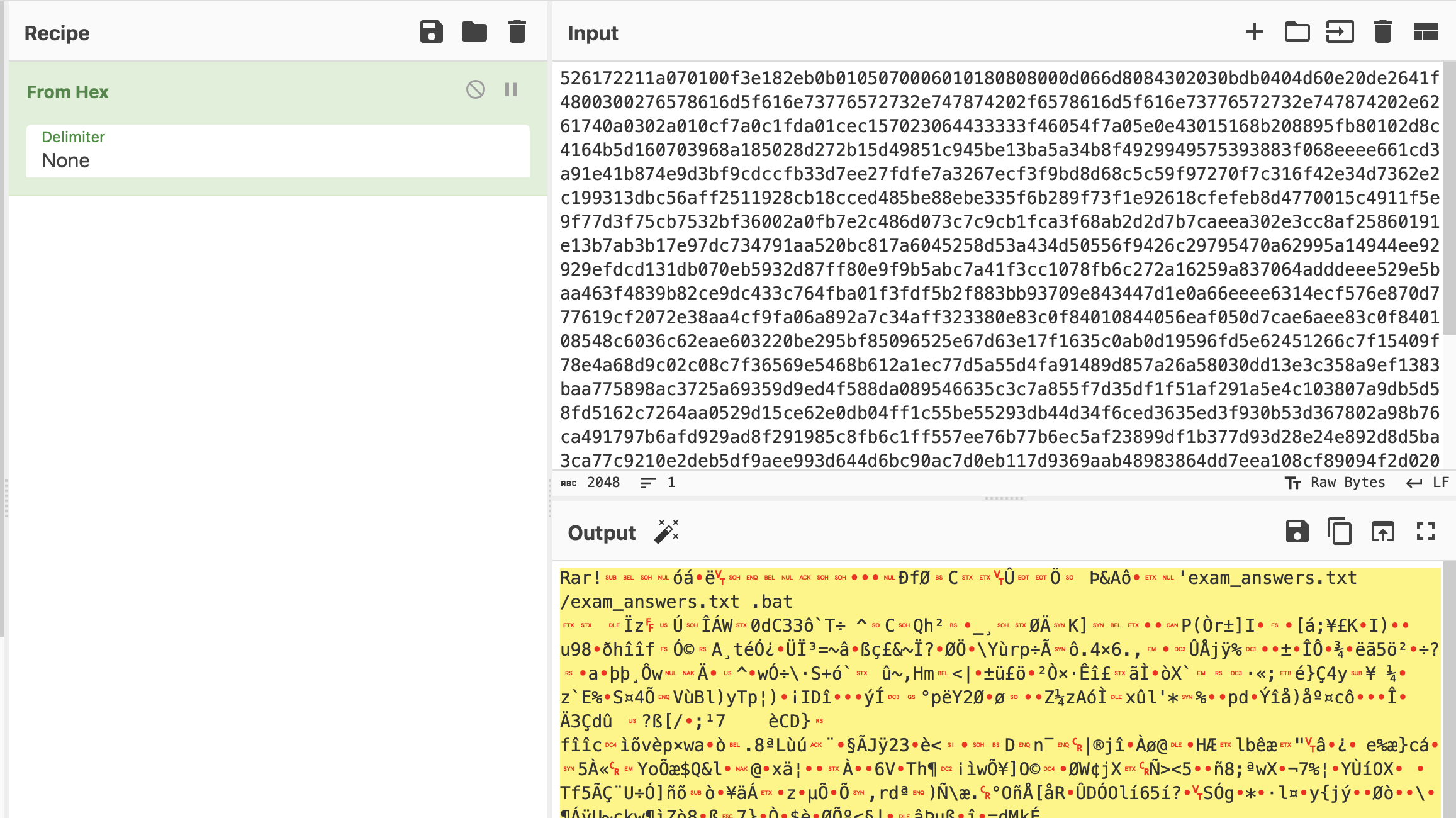Click the Rar! header text in output

pyautogui.click(x=580, y=578)
